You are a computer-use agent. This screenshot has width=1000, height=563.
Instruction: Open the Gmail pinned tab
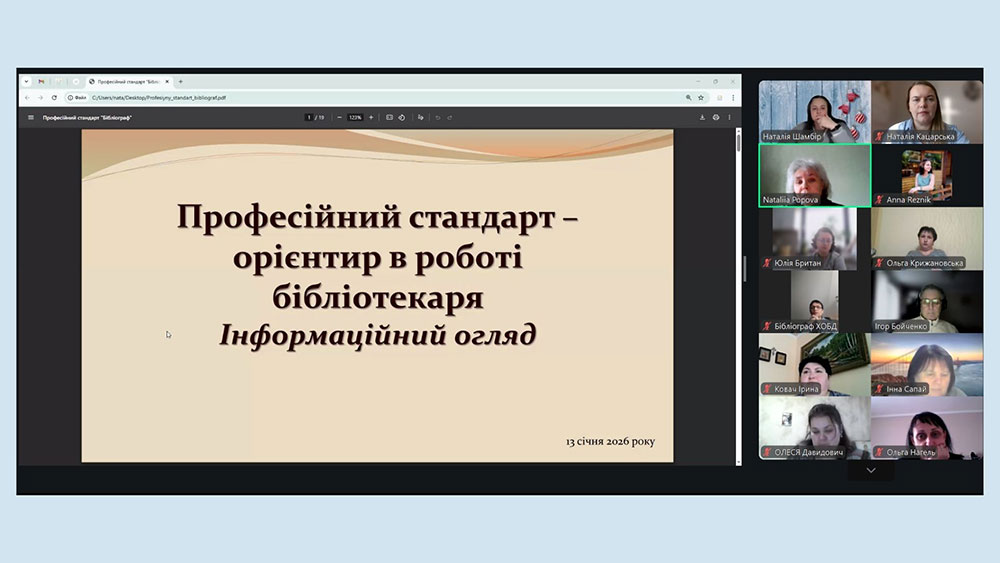[41, 81]
